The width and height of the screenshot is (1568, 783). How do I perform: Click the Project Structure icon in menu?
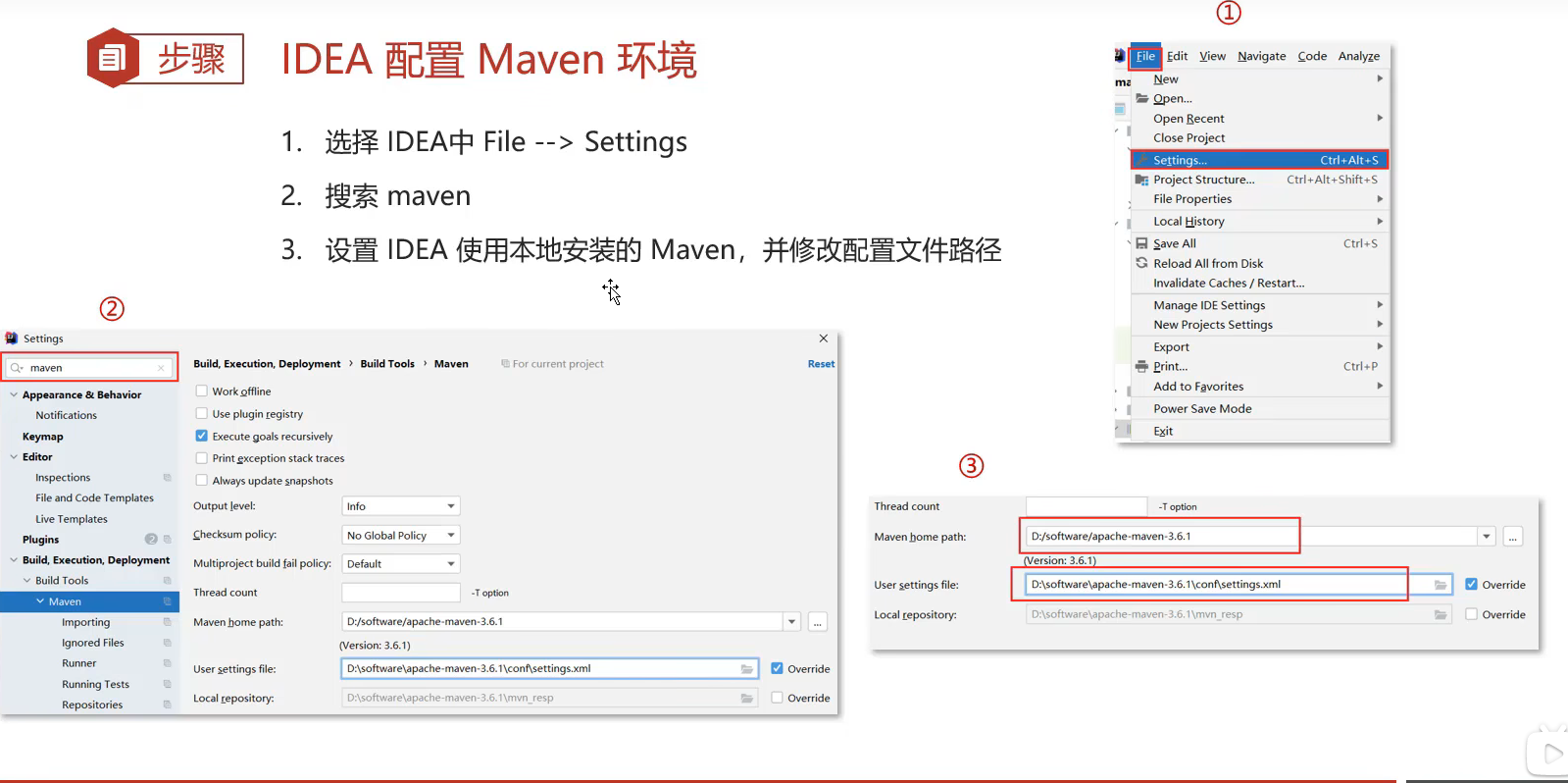click(x=1141, y=180)
